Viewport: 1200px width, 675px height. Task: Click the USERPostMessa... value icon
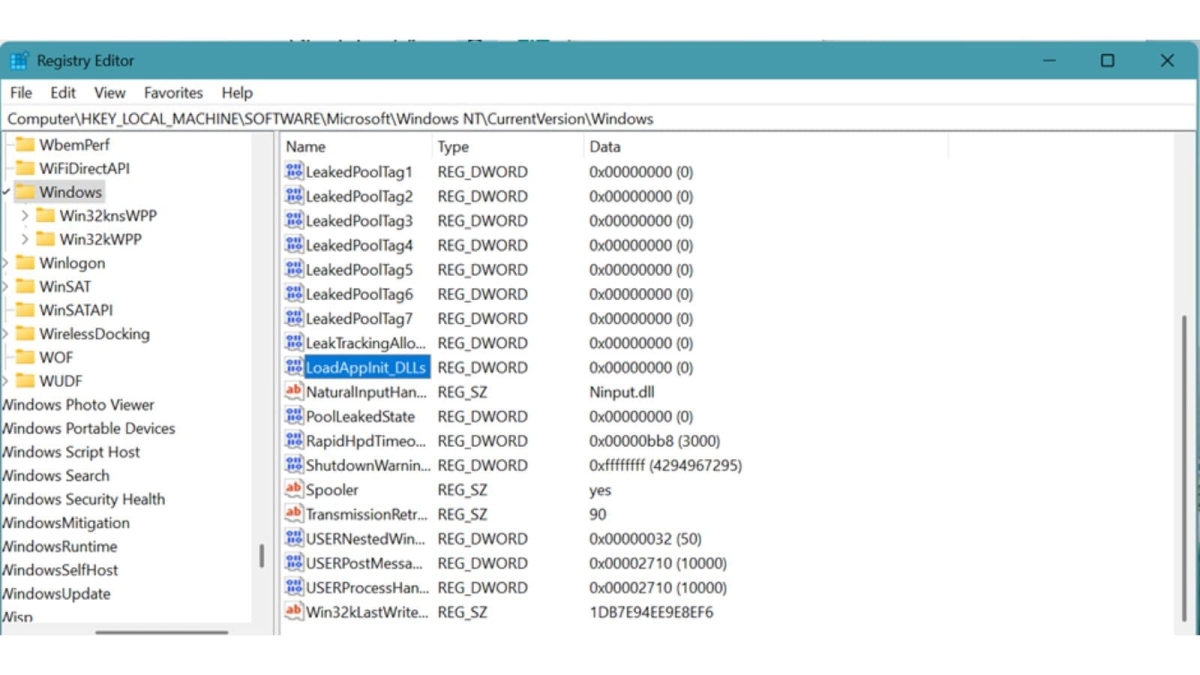tap(294, 563)
